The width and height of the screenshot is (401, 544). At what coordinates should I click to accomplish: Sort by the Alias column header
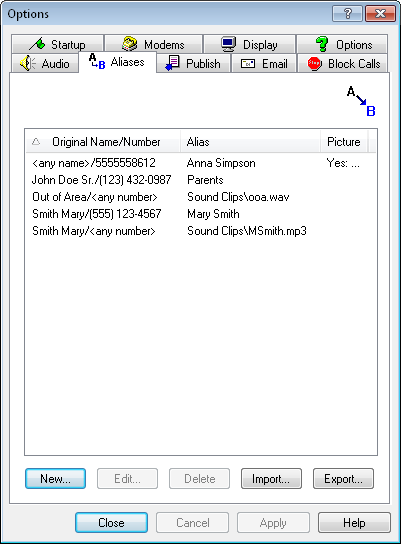pos(250,142)
